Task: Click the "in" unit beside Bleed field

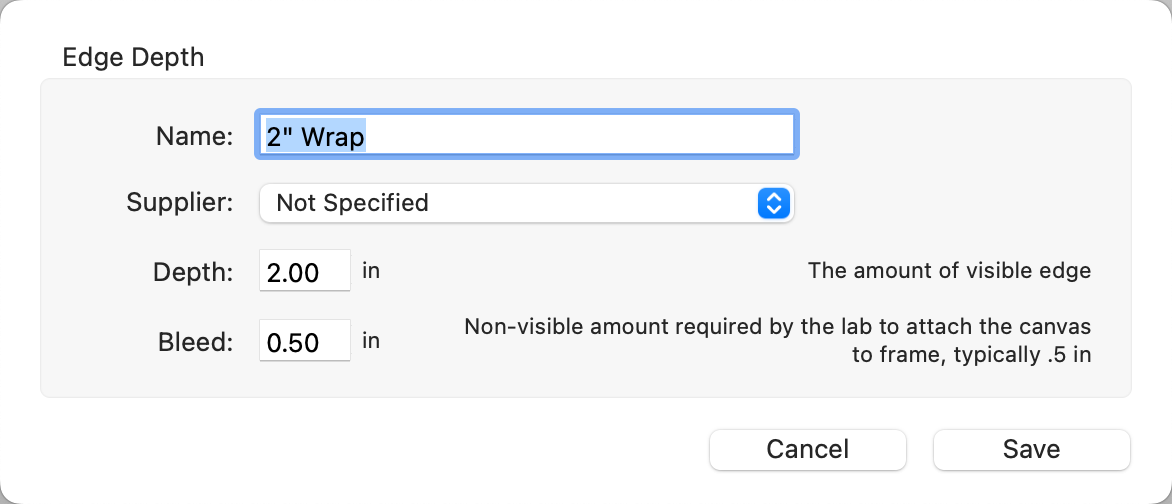Action: (x=371, y=341)
